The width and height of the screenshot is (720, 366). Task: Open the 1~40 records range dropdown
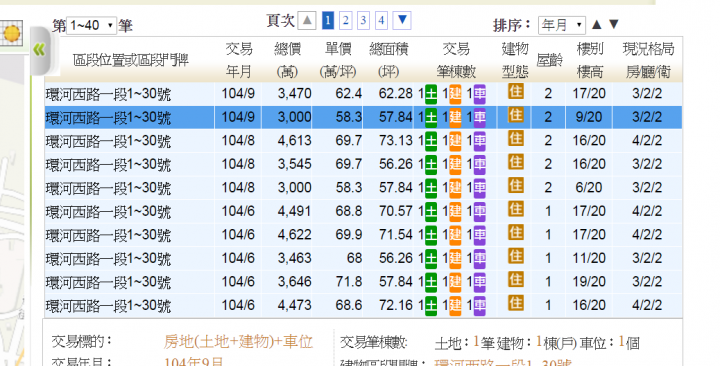click(91, 25)
